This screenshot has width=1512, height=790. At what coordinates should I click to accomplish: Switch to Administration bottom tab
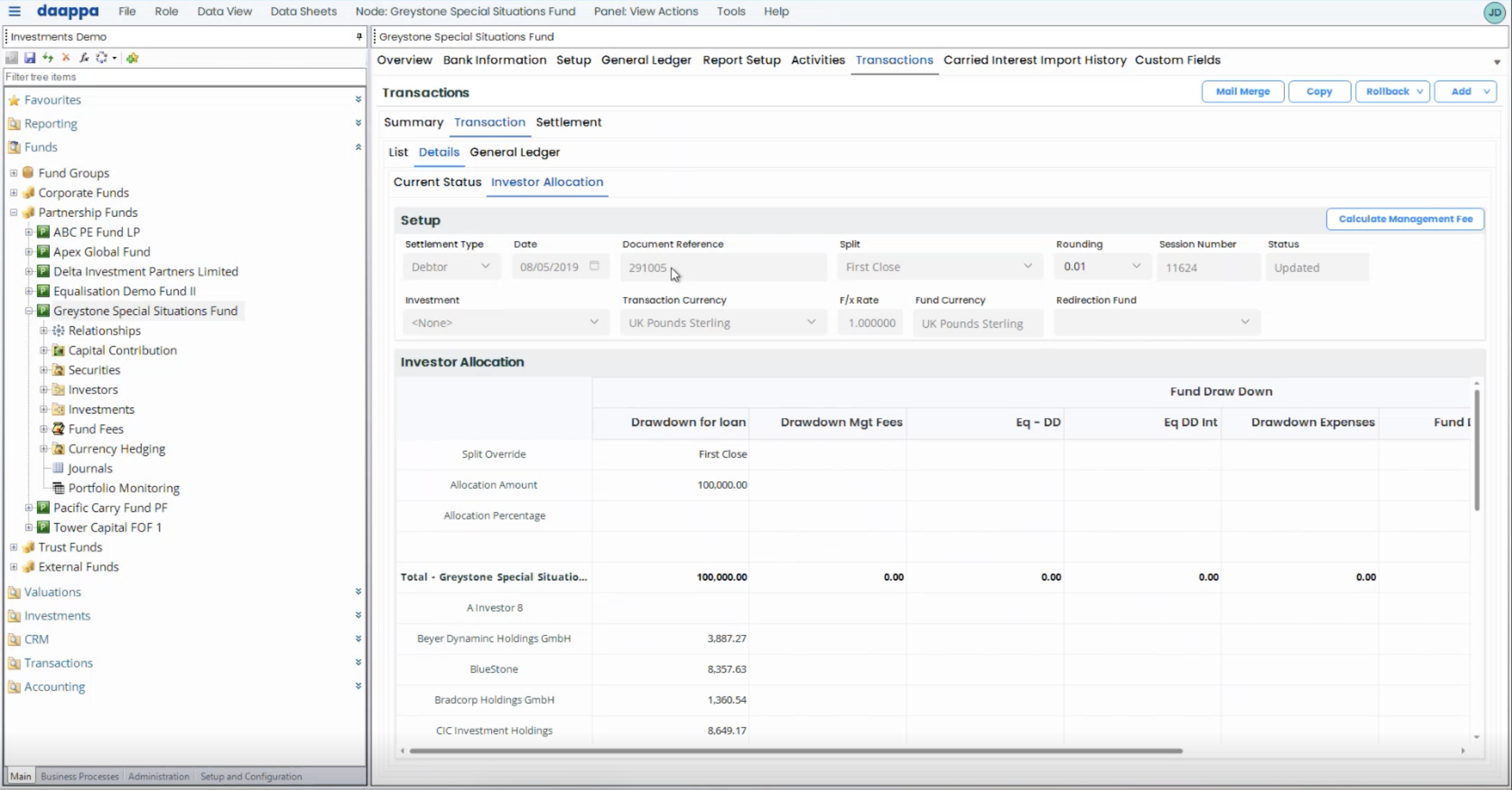coord(158,776)
